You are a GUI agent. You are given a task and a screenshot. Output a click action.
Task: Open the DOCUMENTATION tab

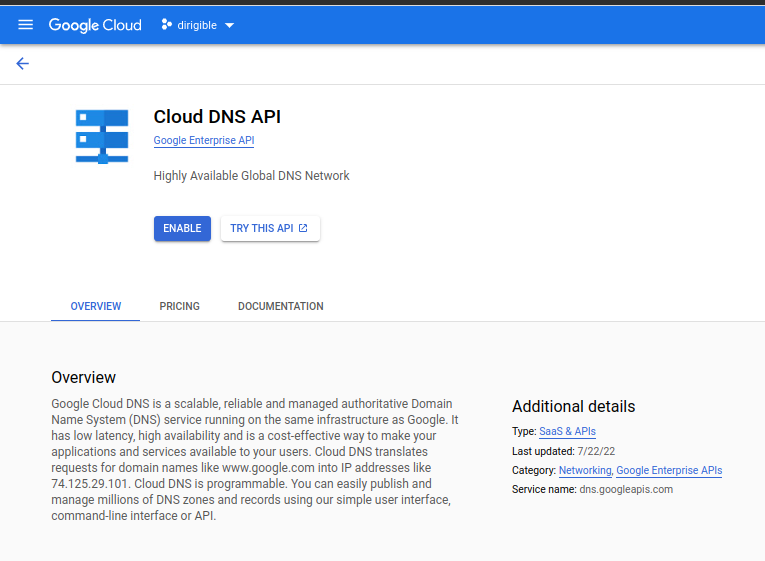(280, 306)
